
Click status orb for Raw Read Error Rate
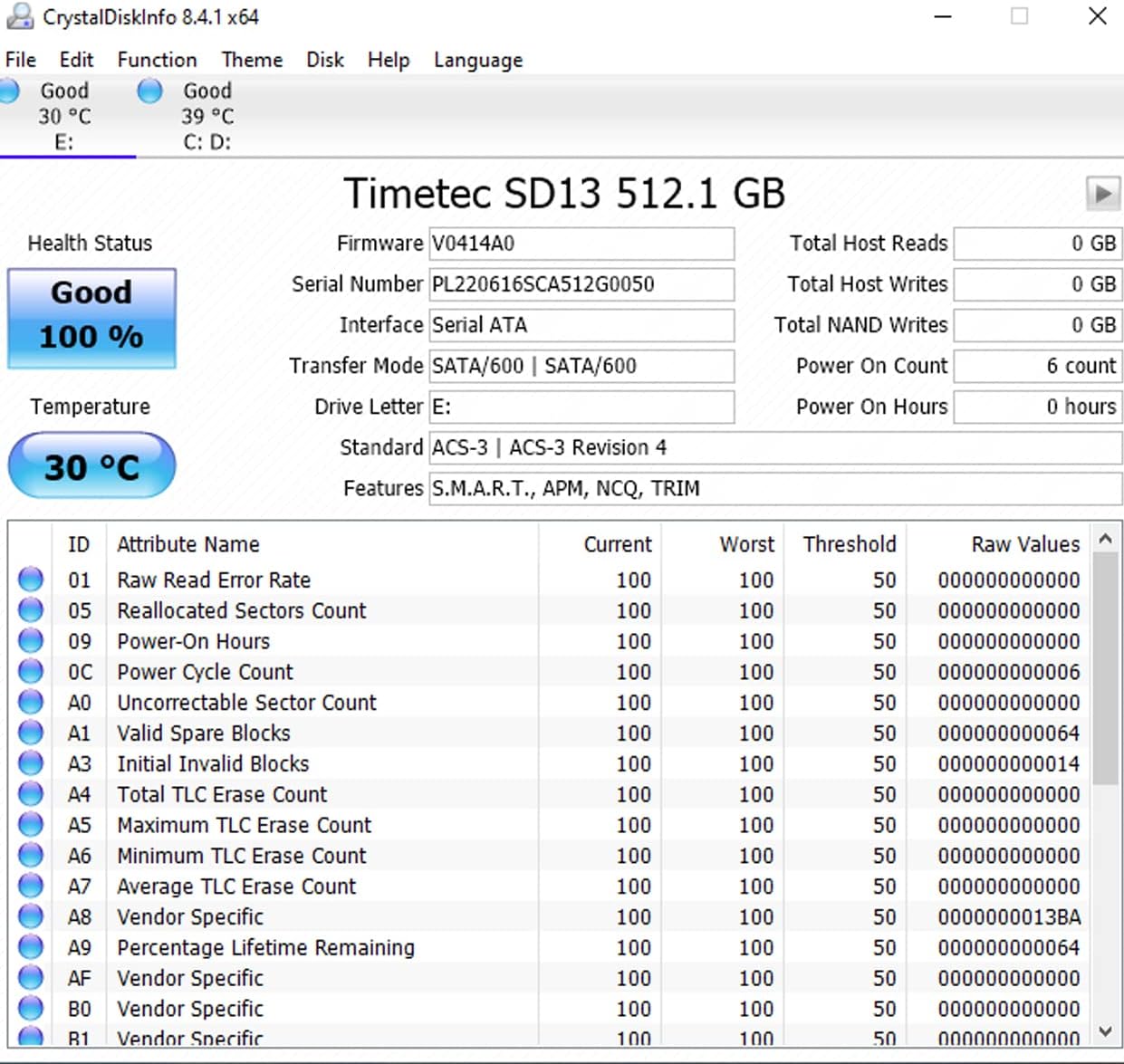[31, 580]
